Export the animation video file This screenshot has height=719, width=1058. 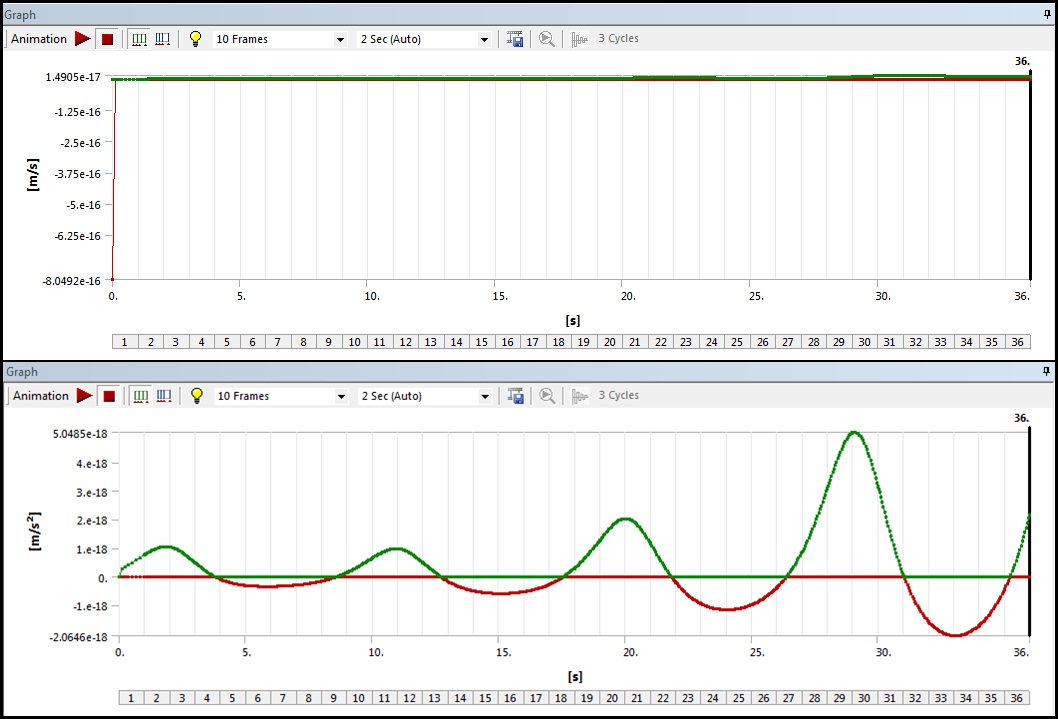(x=514, y=38)
